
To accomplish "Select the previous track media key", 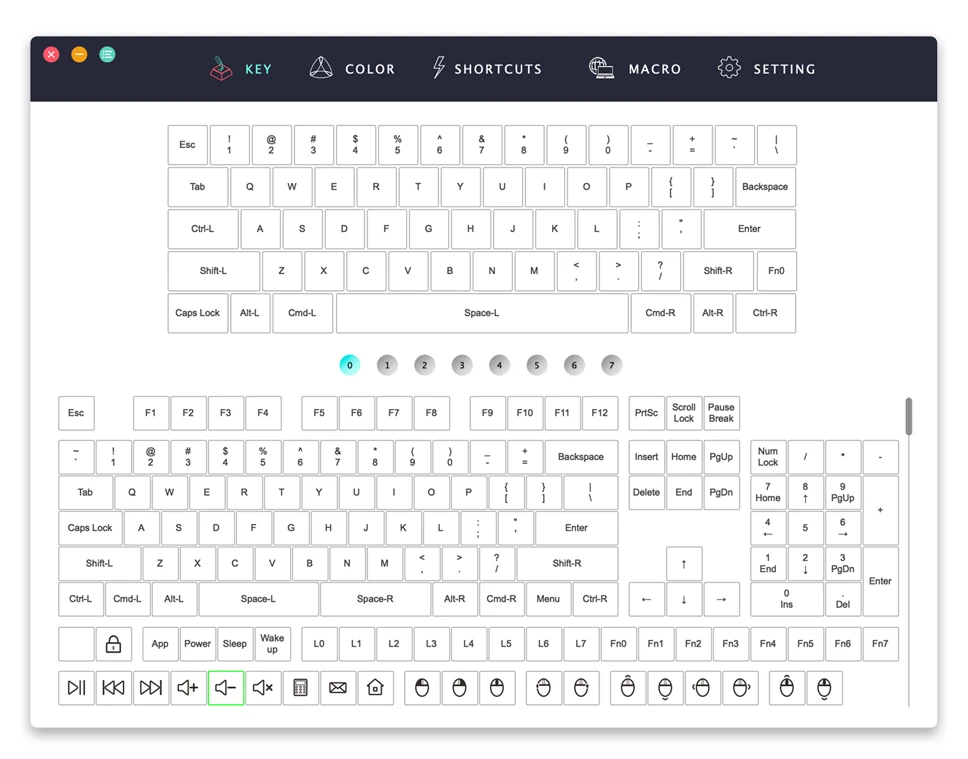I will point(114,687).
